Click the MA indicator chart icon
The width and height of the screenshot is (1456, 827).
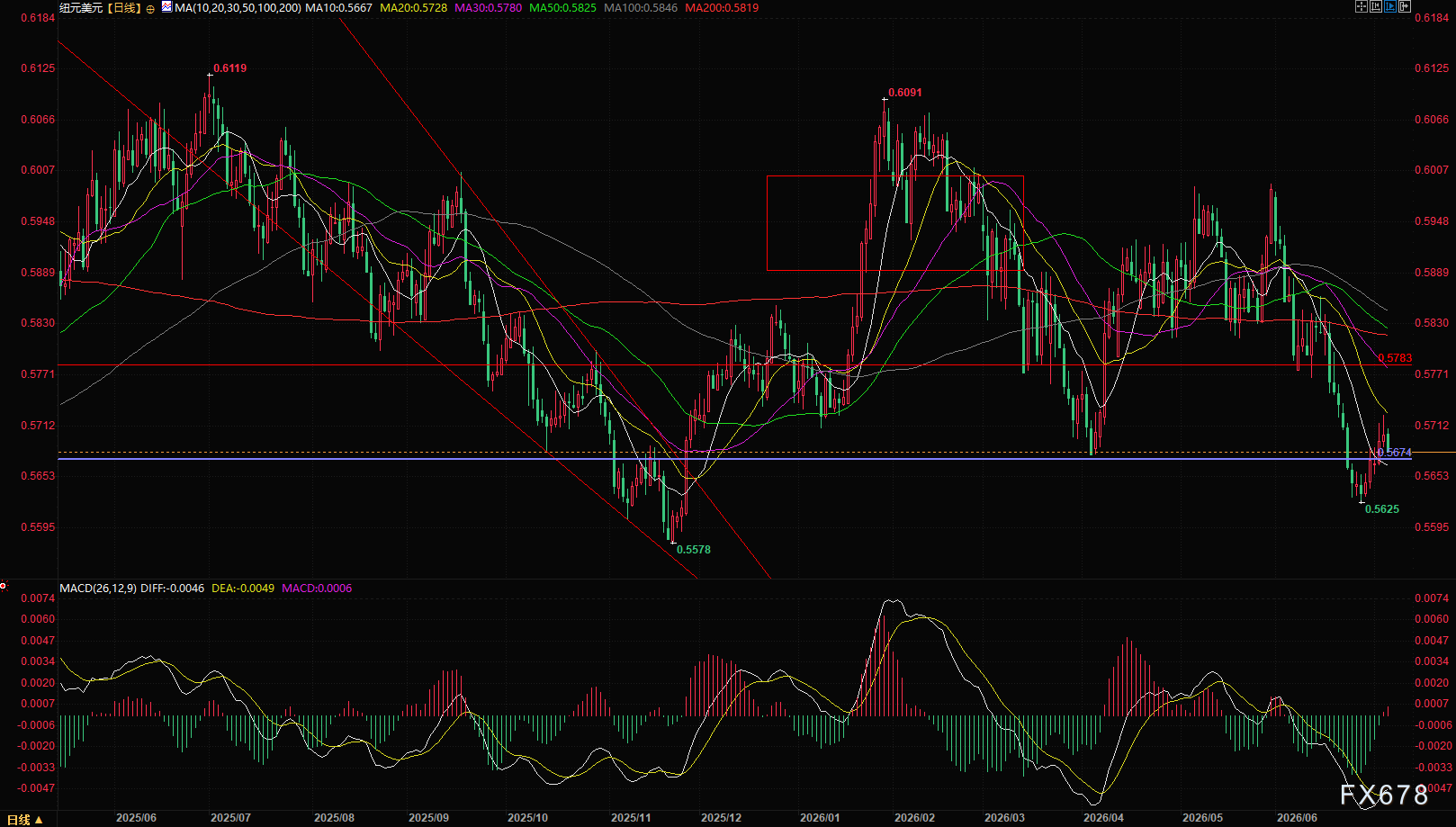167,7
